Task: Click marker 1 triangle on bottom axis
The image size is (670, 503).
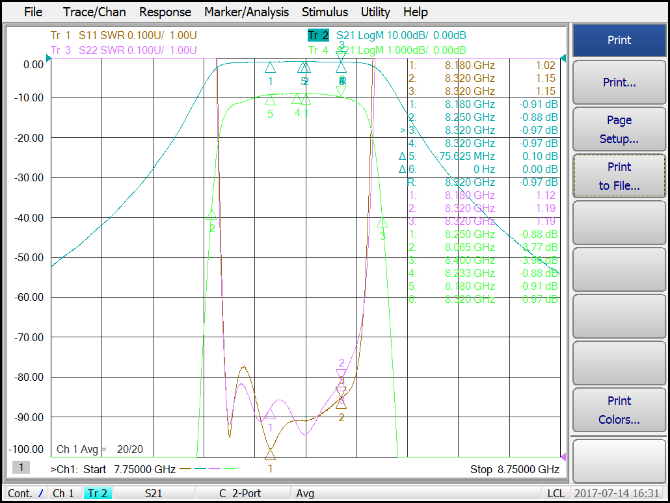Action: pyautogui.click(x=270, y=455)
